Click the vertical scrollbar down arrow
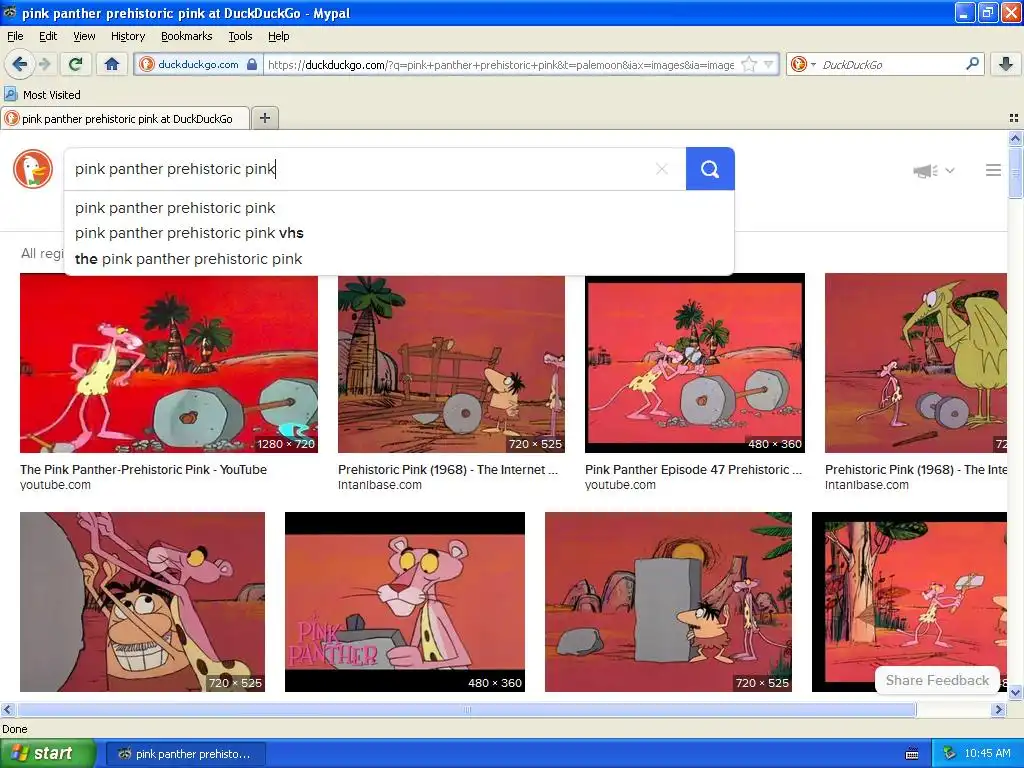The image size is (1024, 768). pos(1015,692)
